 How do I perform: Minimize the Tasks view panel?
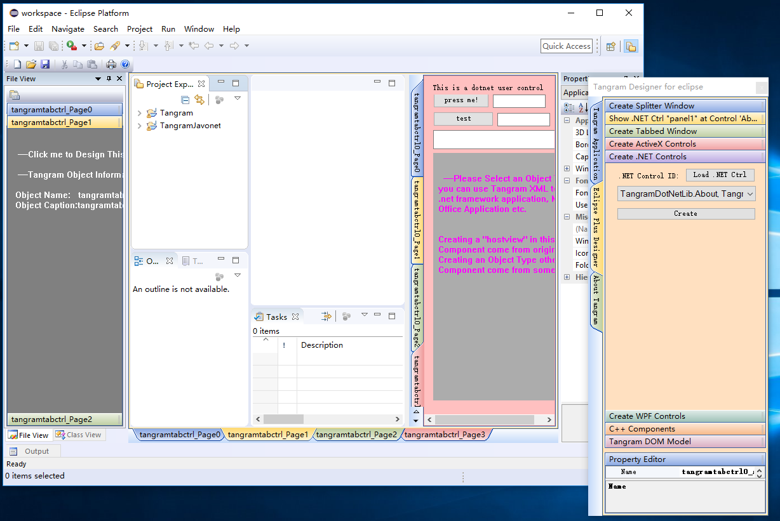click(x=378, y=315)
